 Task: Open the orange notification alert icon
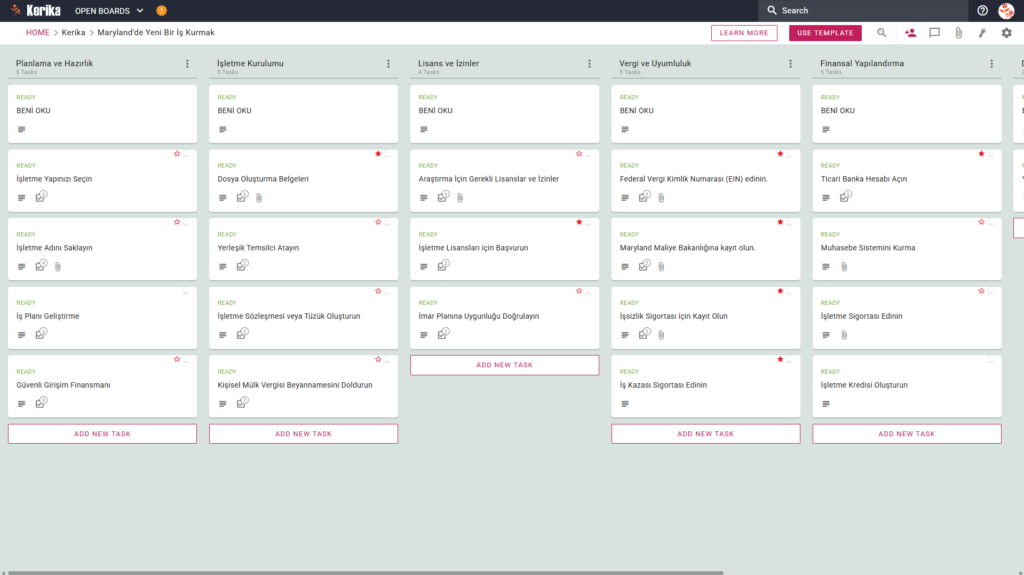coord(161,10)
